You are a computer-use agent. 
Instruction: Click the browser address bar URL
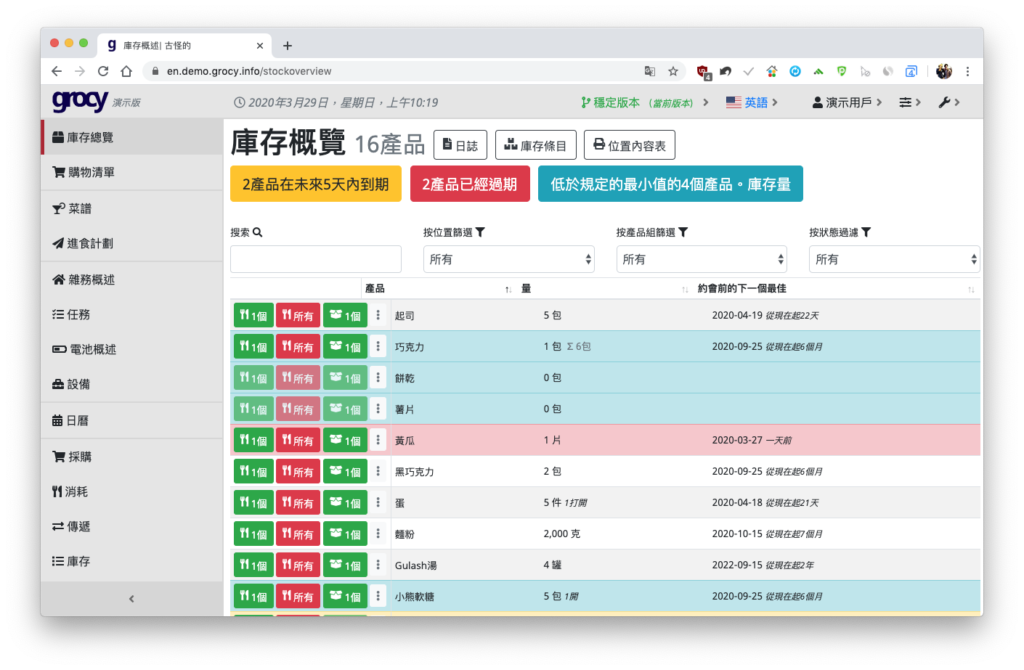[x=249, y=71]
